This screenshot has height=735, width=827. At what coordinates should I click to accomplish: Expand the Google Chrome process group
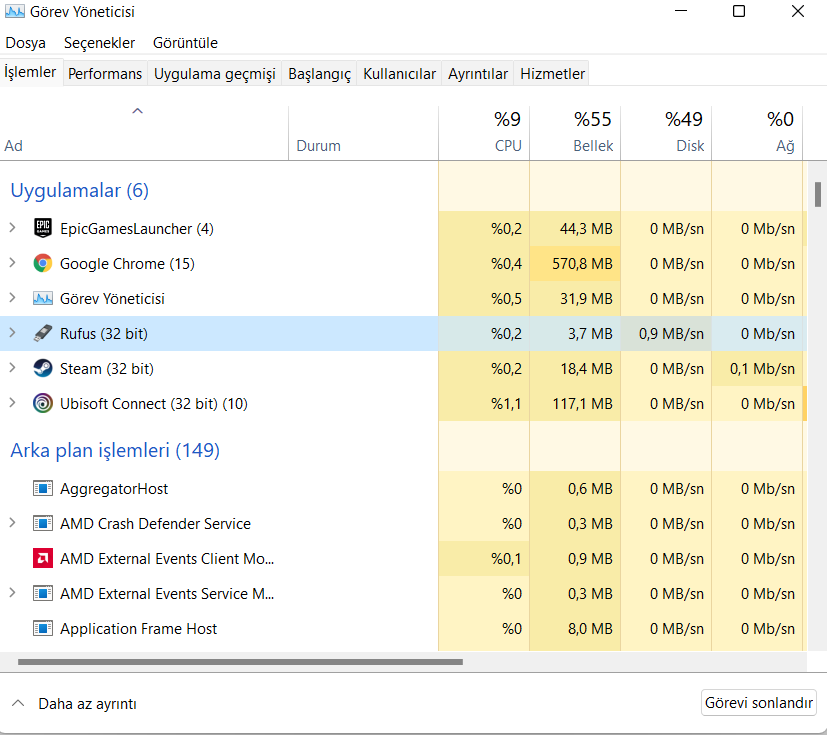tap(12, 263)
